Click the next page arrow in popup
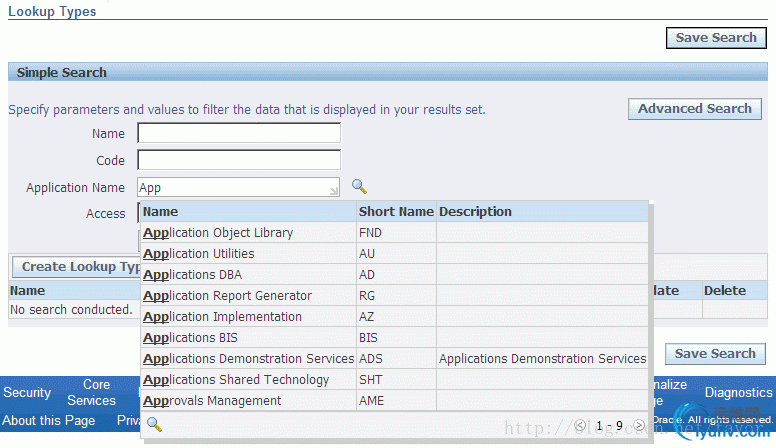 pos(639,425)
